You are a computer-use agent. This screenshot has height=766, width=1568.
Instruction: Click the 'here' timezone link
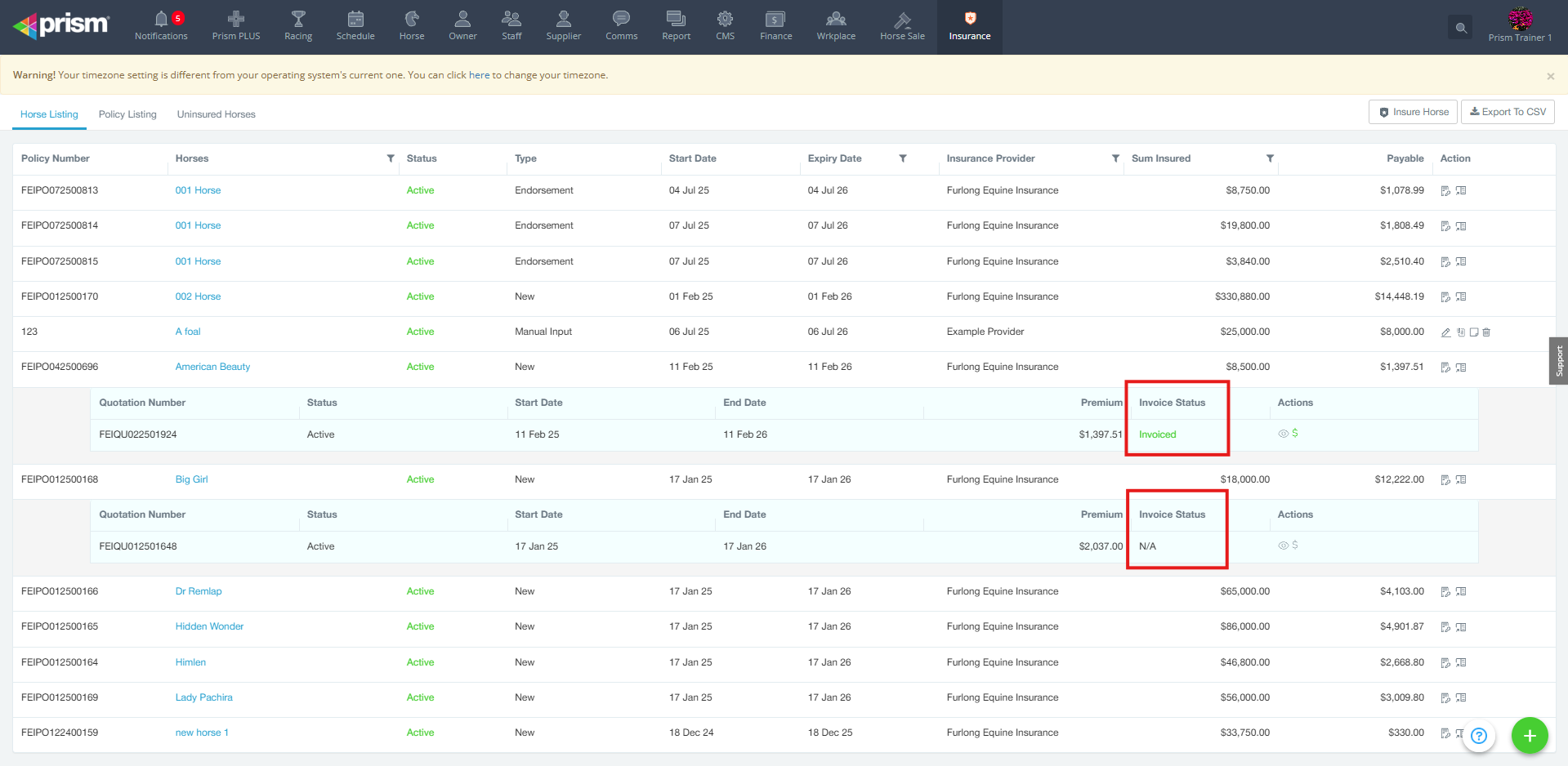[x=479, y=75]
